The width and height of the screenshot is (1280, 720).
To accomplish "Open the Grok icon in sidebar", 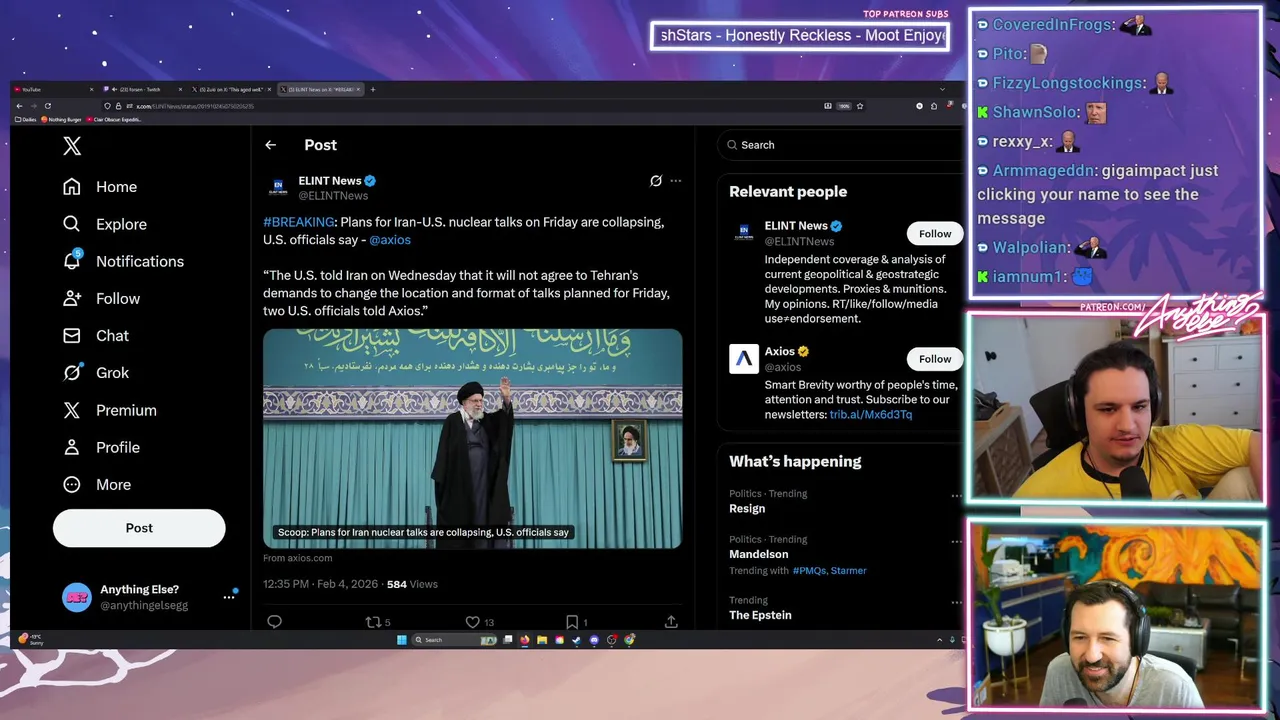I will pos(72,372).
